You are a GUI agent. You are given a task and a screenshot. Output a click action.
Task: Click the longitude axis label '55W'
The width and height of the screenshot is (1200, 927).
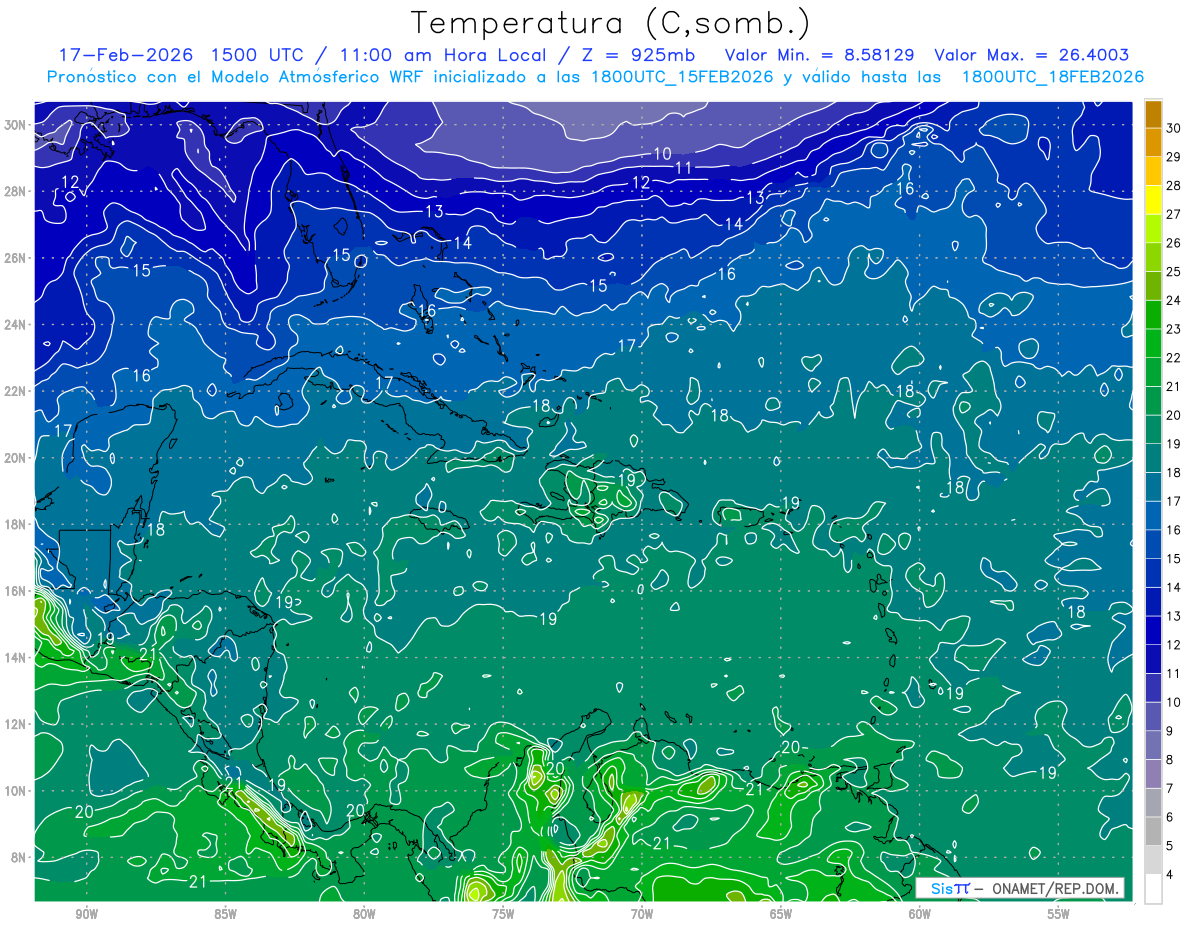1059,914
